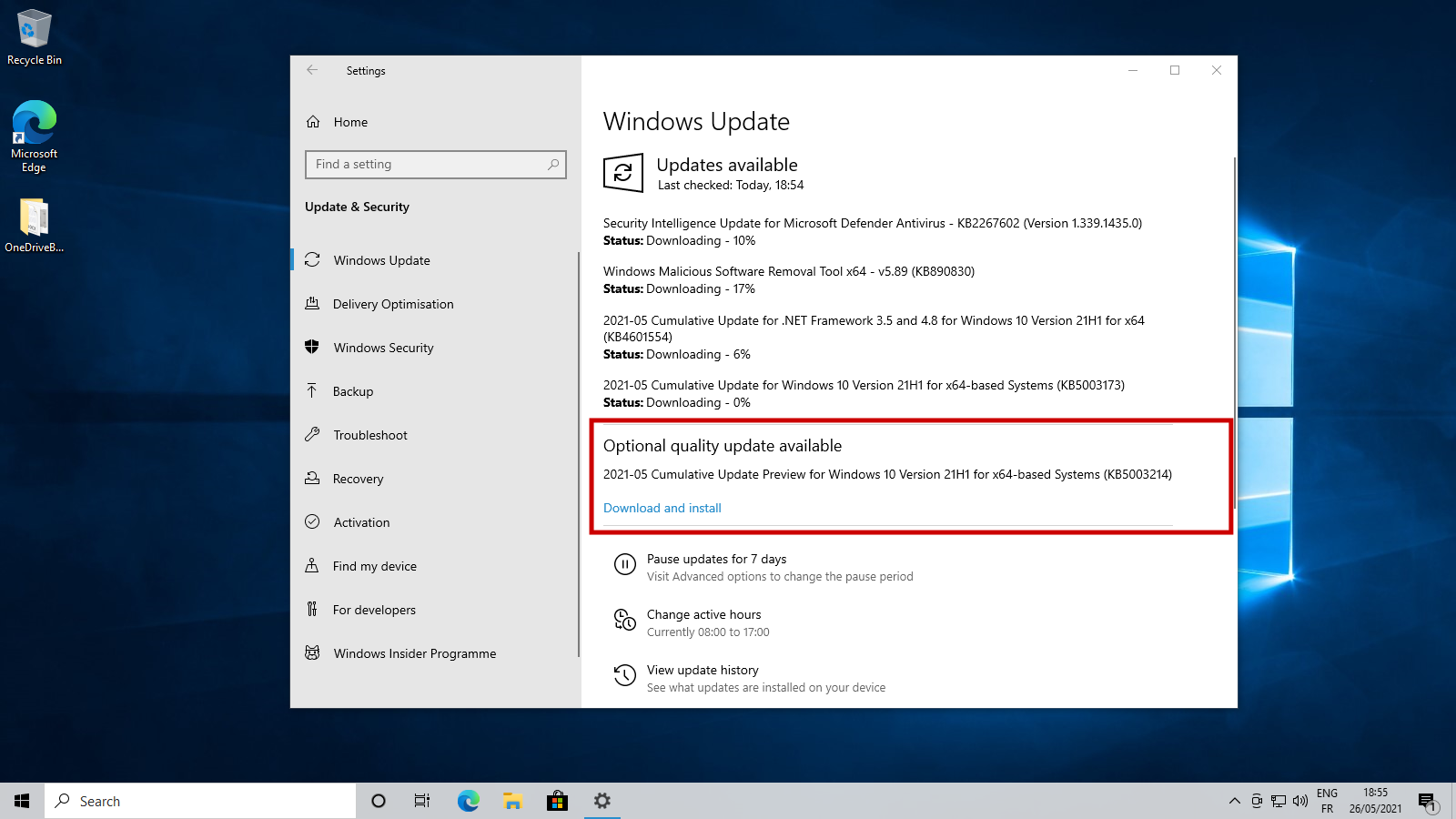
Task: Click the pause icon next to Pause updates
Action: [x=625, y=564]
